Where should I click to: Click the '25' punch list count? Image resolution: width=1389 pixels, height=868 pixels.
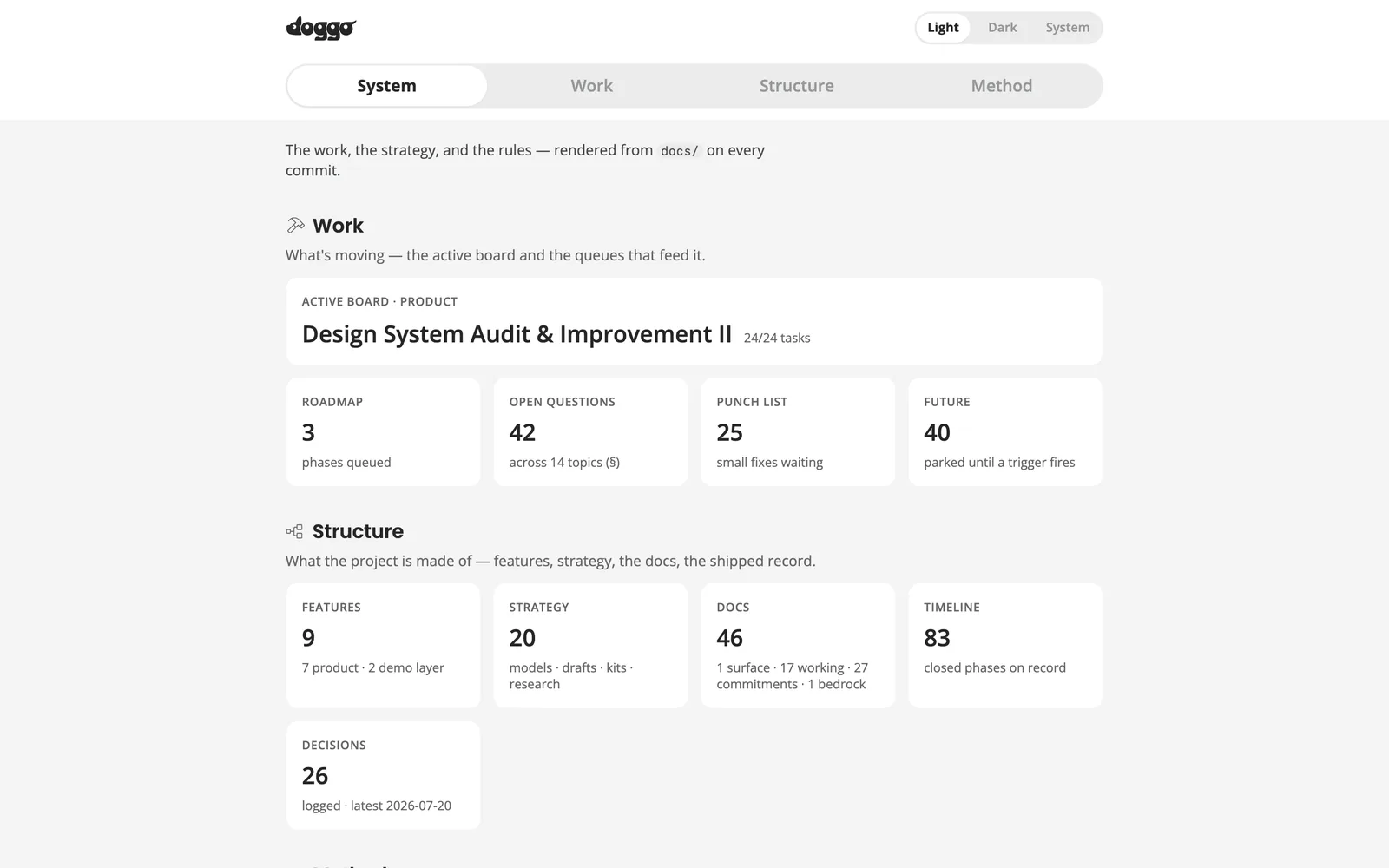coord(729,432)
